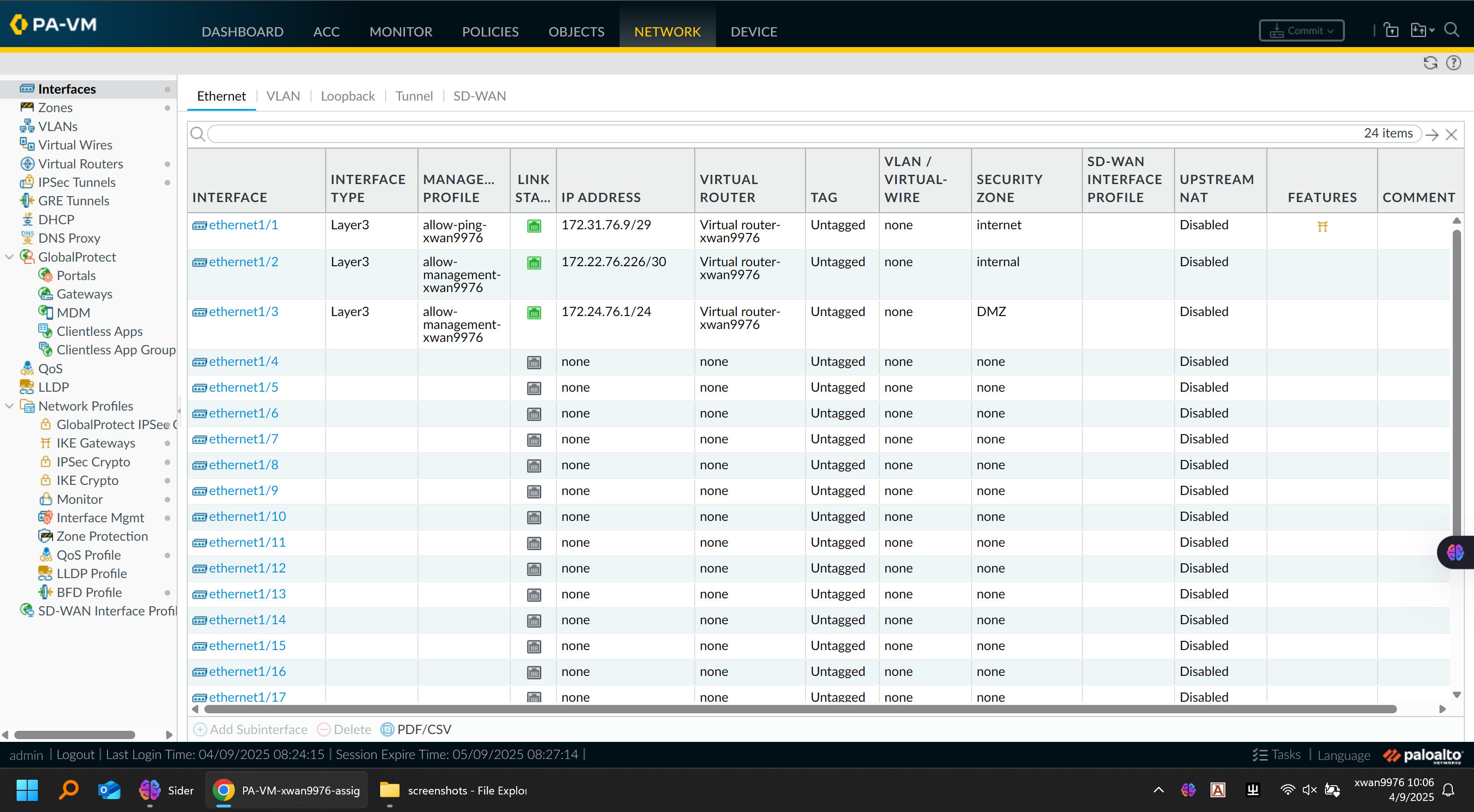Image resolution: width=1474 pixels, height=812 pixels.
Task: Open the POLICIES top menu
Action: pos(490,31)
